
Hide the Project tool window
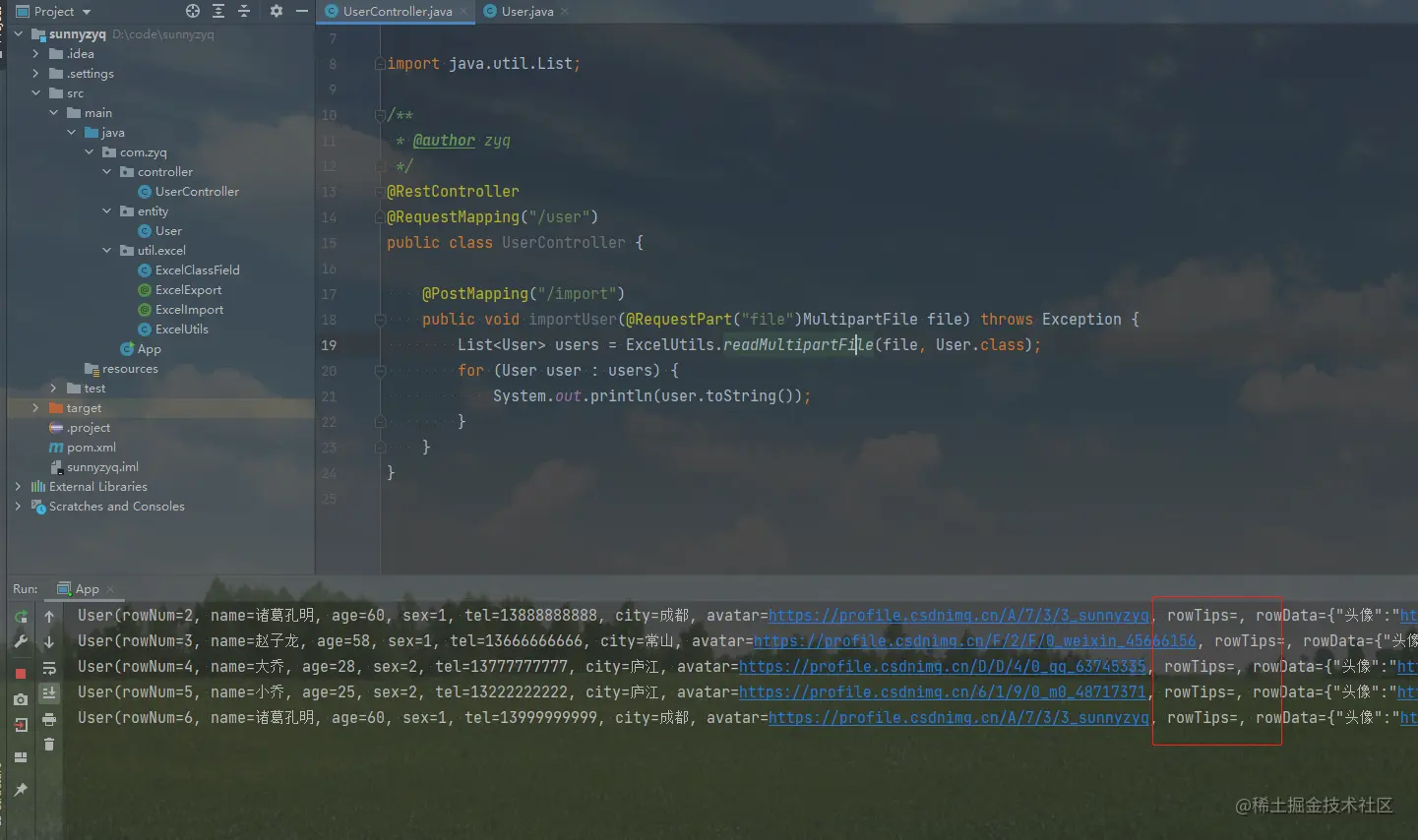tap(302, 11)
